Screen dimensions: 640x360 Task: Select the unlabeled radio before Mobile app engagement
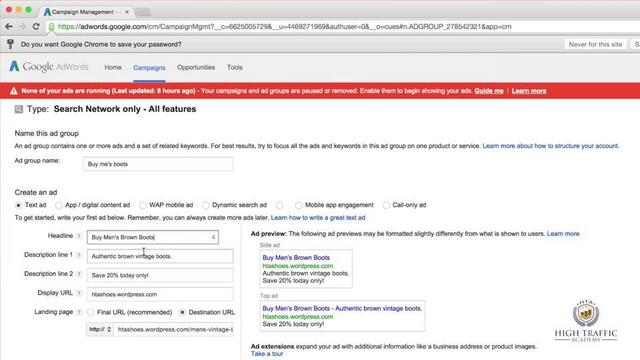[x=280, y=205]
